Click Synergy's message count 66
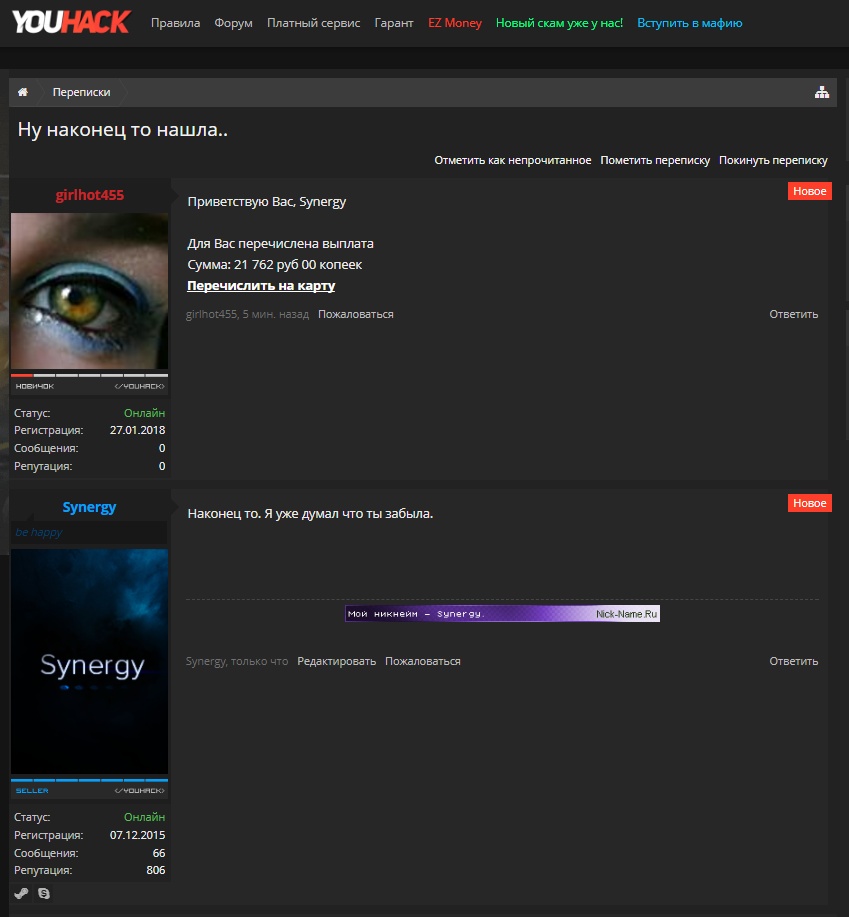Screen dimensions: 849x917 158,853
